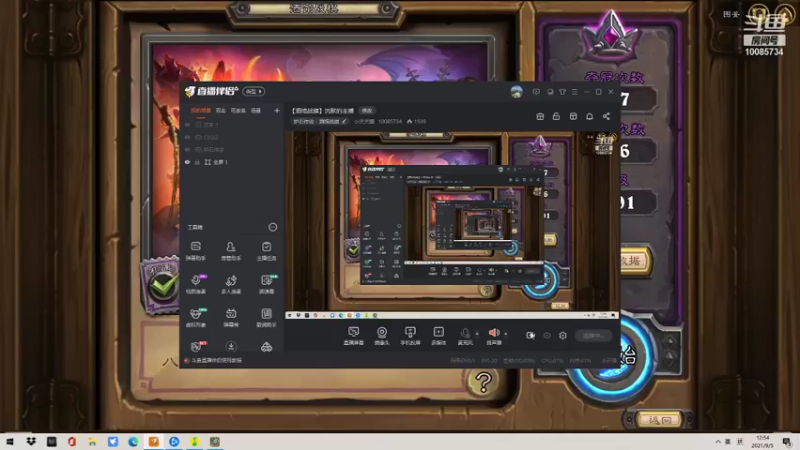Click the question mark button in Hearthstone
Screen dimensions: 800x450
[483, 382]
